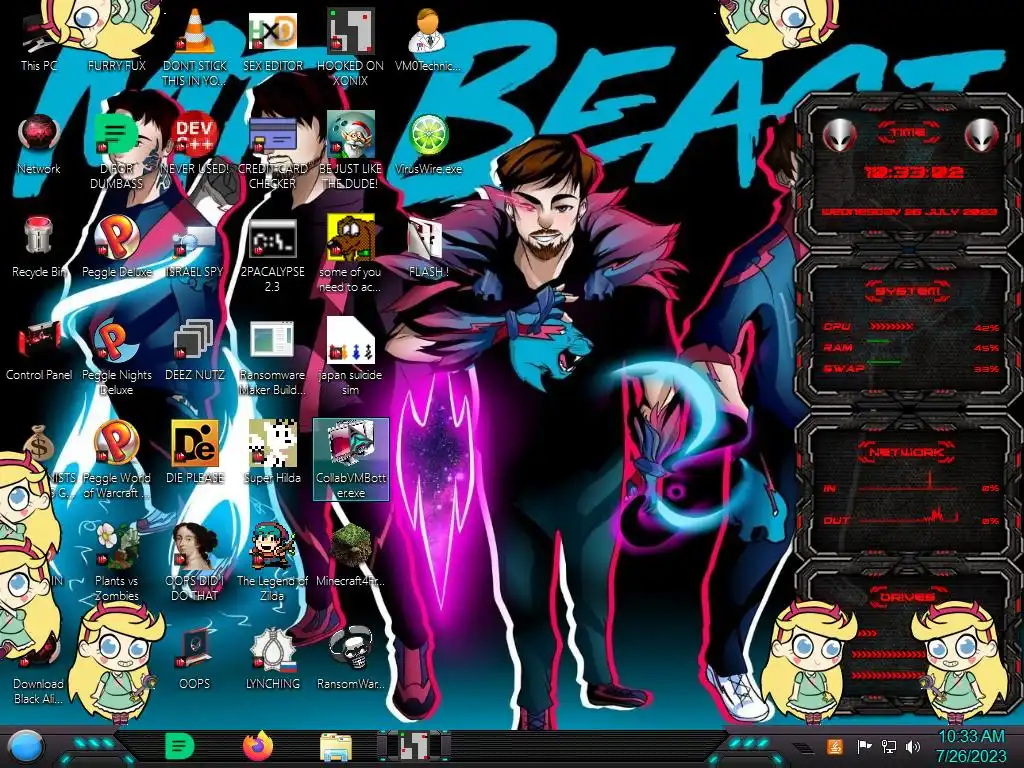Open File Explorer from the taskbar
Viewport: 1024px width, 768px height.
coord(336,747)
